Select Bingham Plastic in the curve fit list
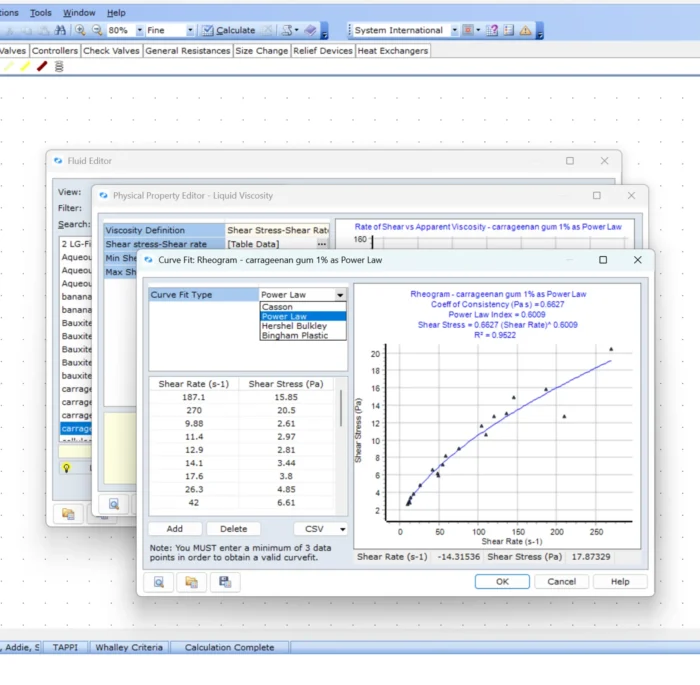 point(303,335)
